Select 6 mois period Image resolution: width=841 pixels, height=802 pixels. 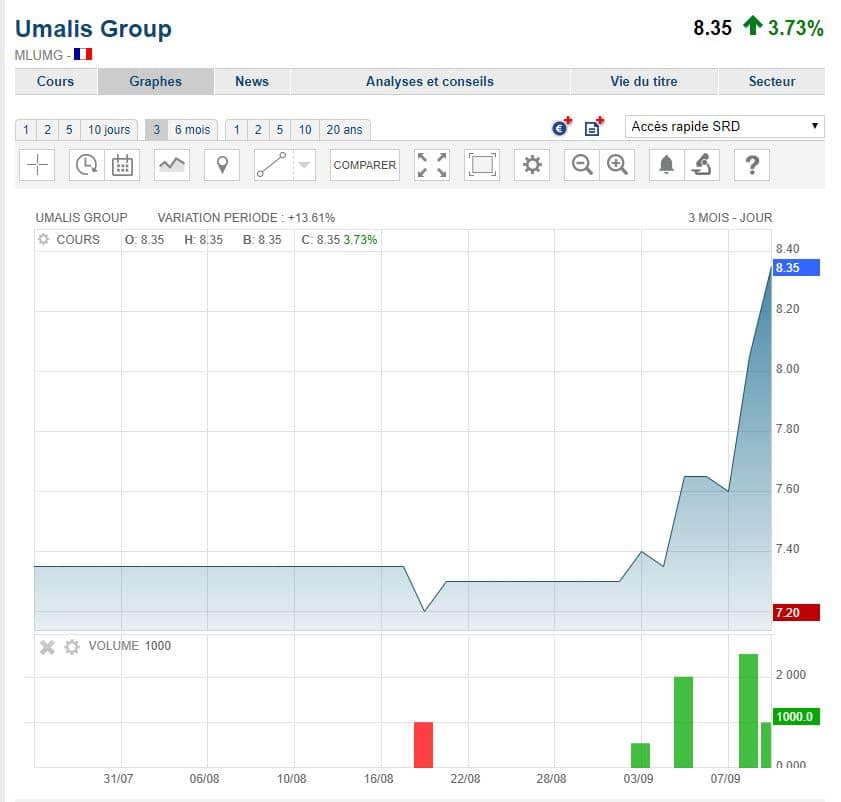coord(193,130)
